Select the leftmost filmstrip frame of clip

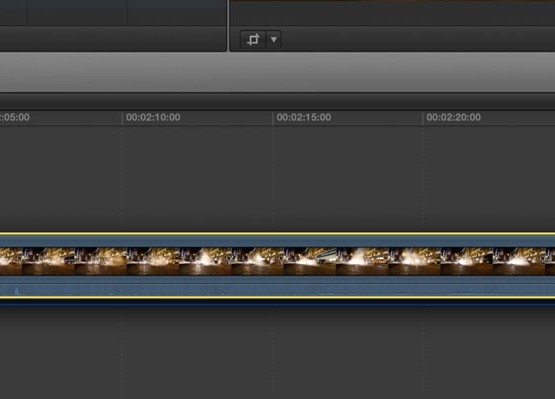(11, 261)
